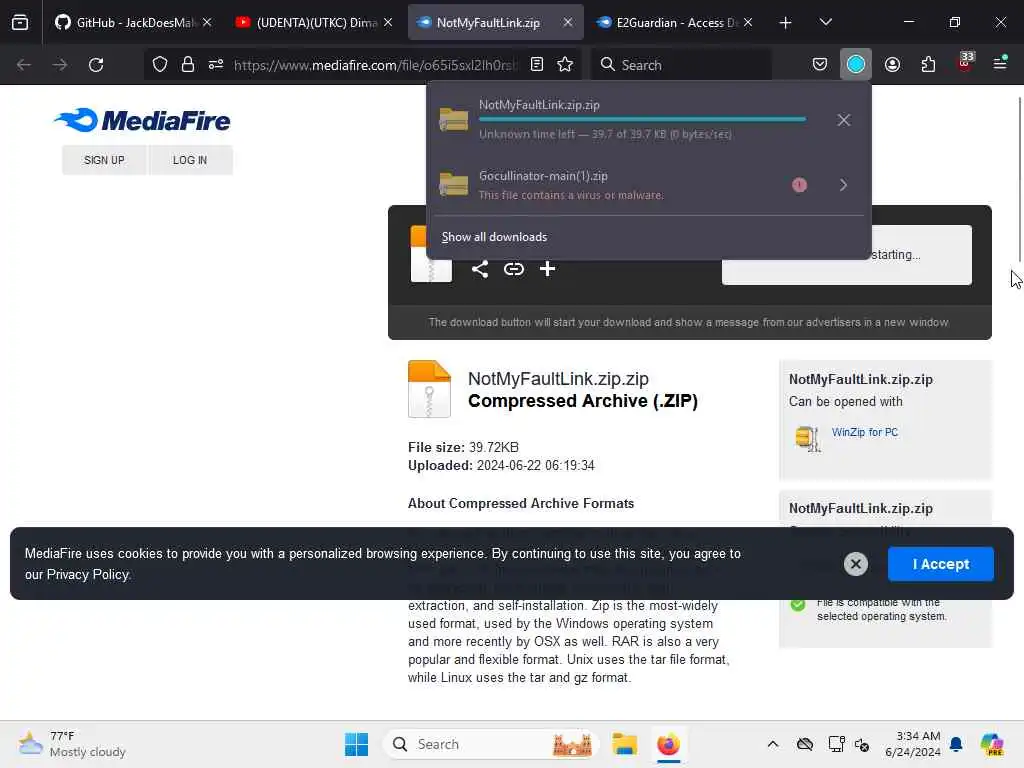Focus the mediafire URL address field
The height and width of the screenshot is (768, 1024).
[x=376, y=65]
